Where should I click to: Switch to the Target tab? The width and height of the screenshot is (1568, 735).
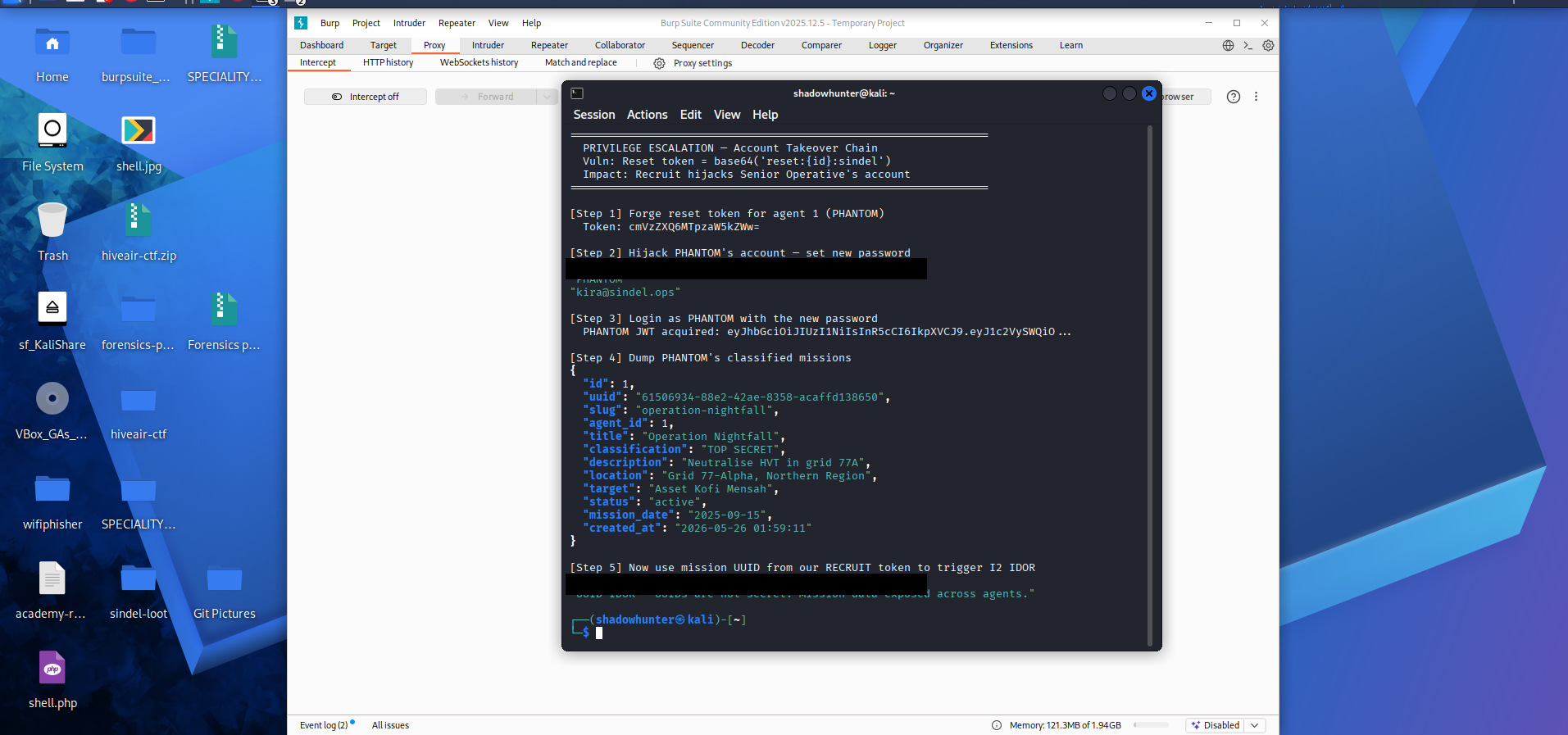[383, 45]
